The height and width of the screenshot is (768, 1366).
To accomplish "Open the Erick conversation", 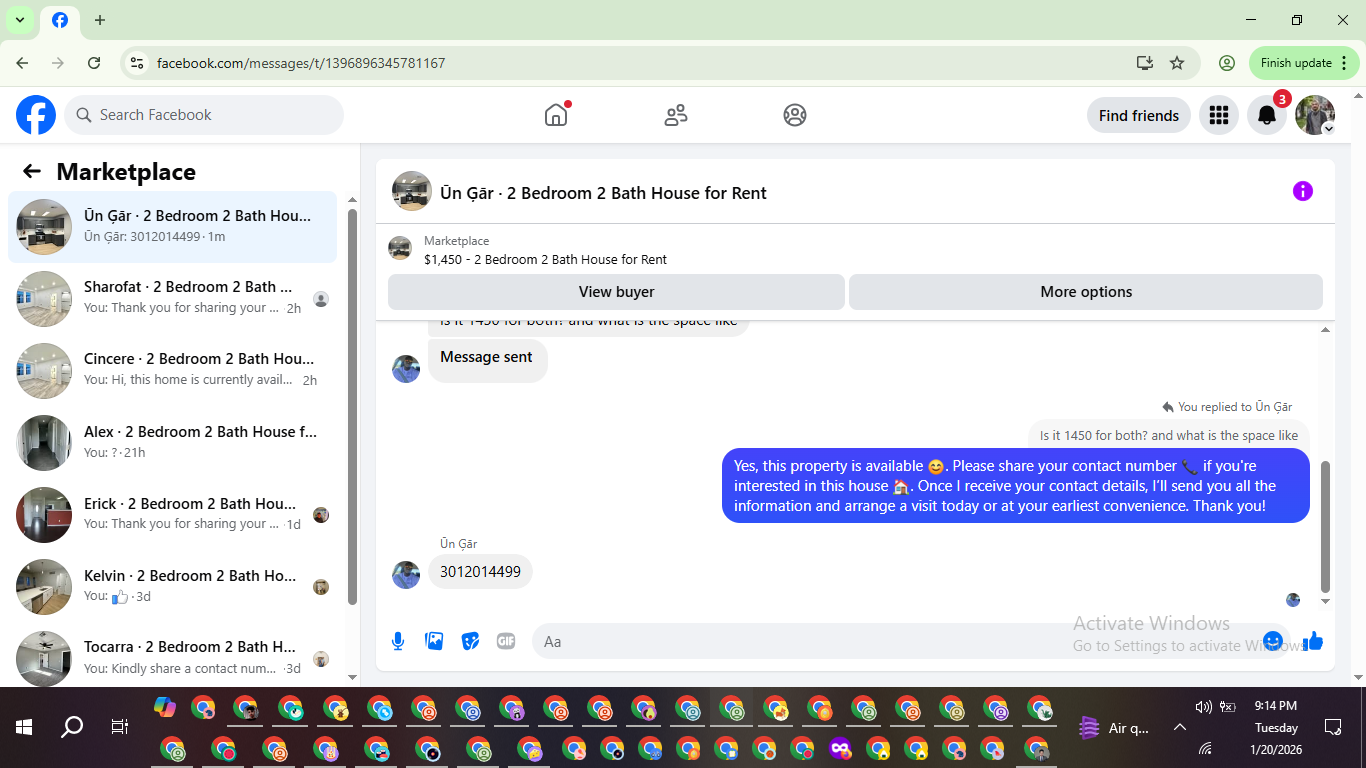I will tap(172, 515).
